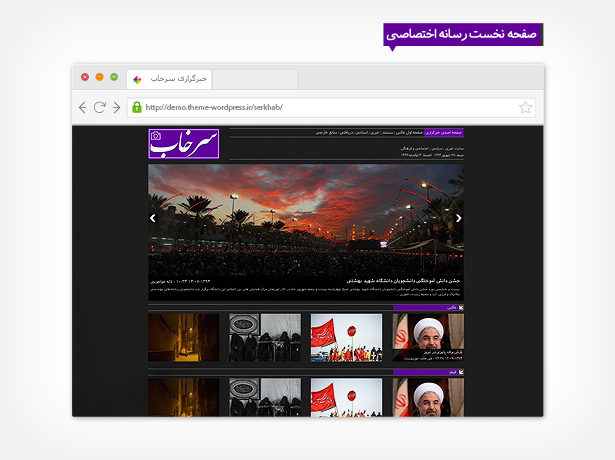Screen dimensions: 615x460
Task: Reload the page with refresh icon
Action: (x=99, y=108)
